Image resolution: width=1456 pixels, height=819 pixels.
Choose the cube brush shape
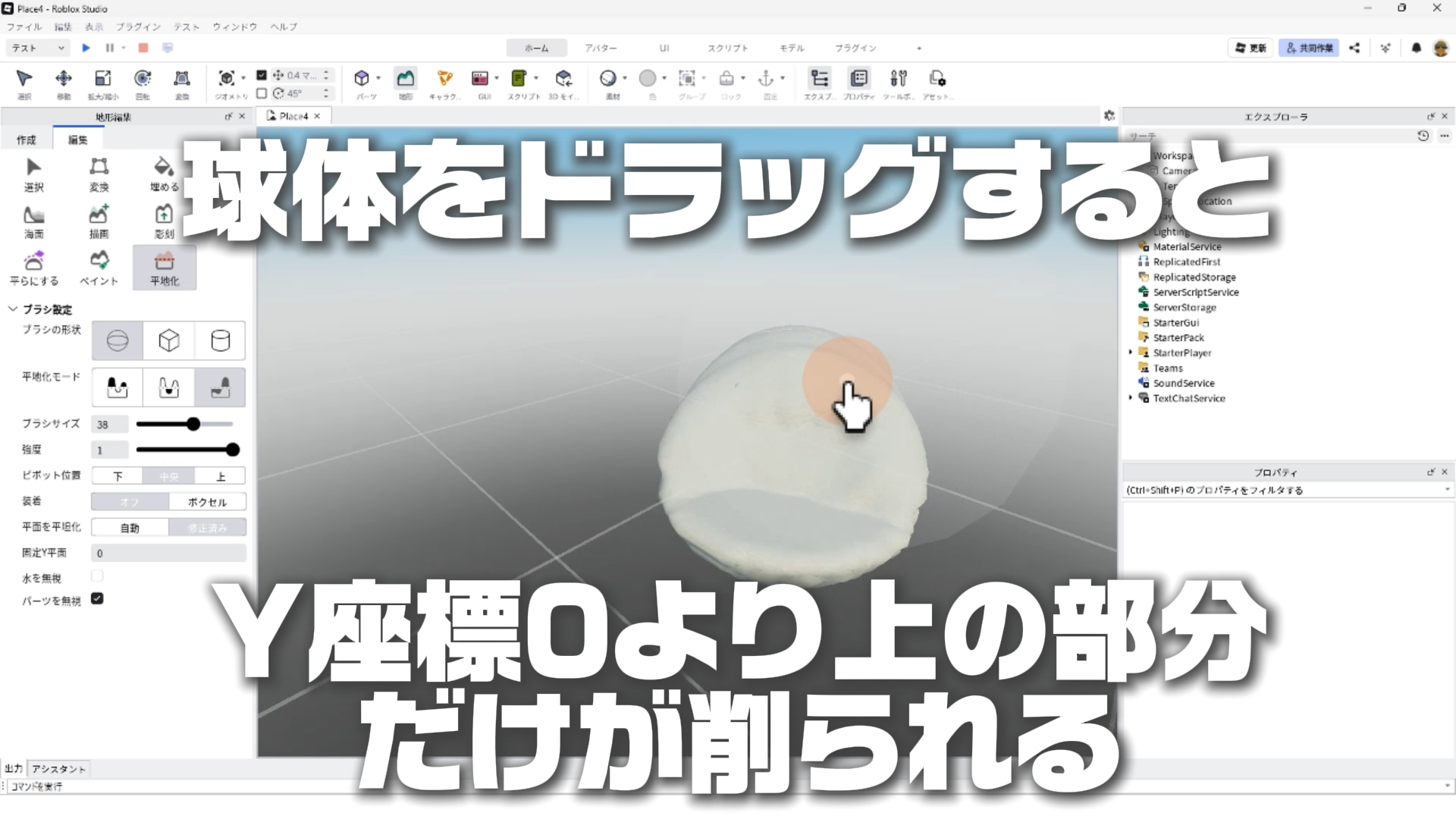click(x=168, y=340)
